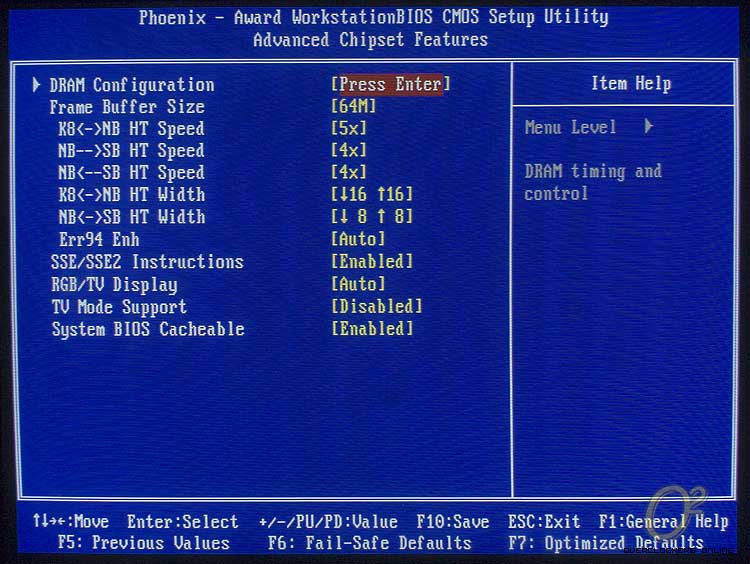
Task: Select the RGB/TV Display setting
Action: [x=114, y=285]
